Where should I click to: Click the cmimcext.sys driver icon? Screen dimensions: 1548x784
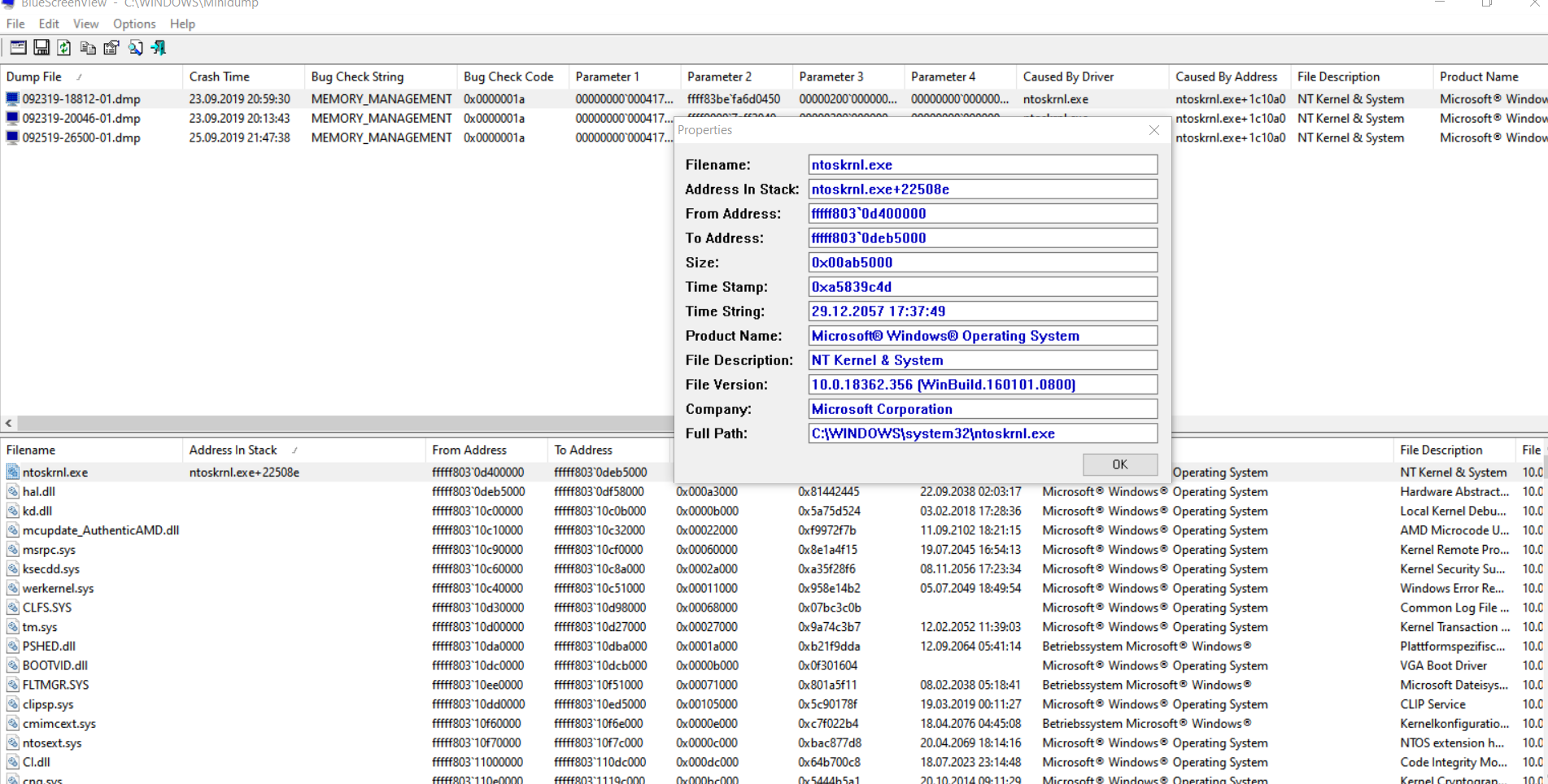(x=13, y=724)
